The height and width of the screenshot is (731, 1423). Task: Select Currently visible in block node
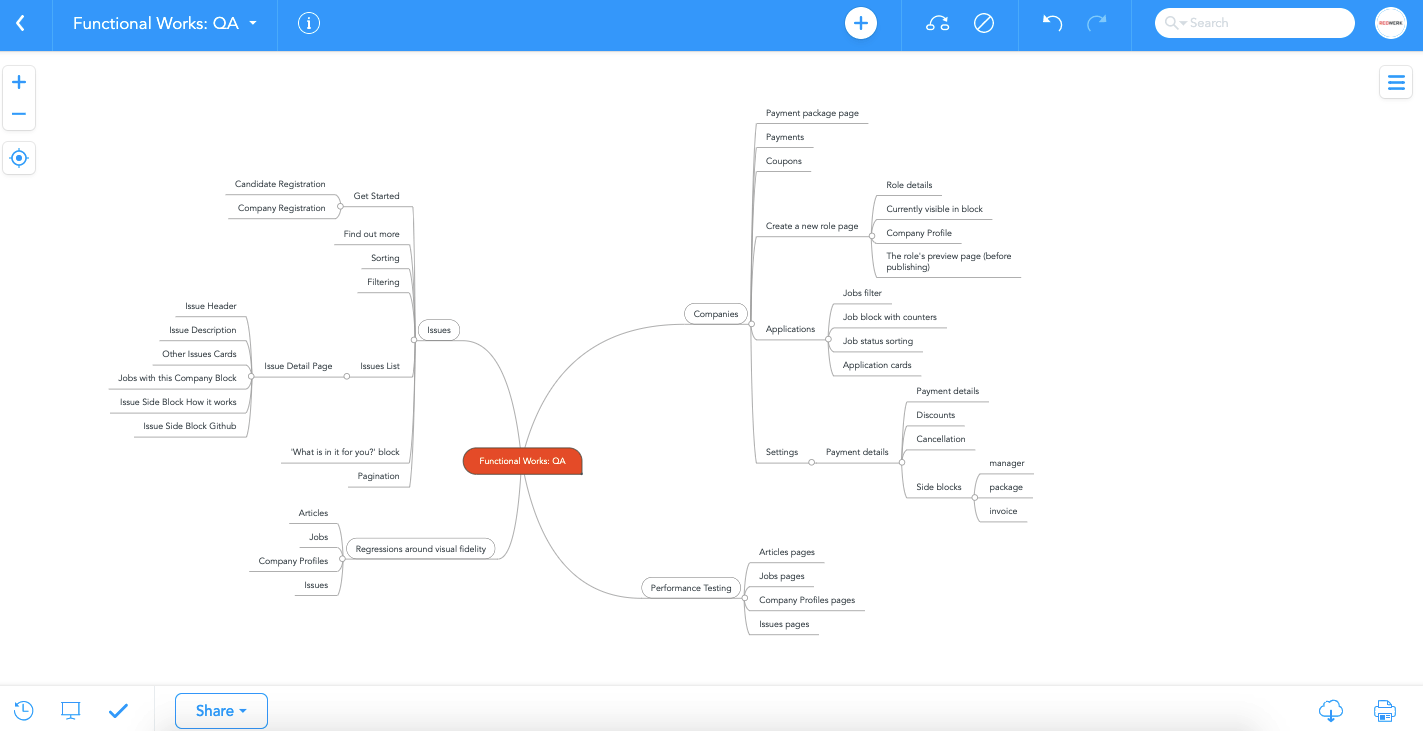click(x=935, y=209)
